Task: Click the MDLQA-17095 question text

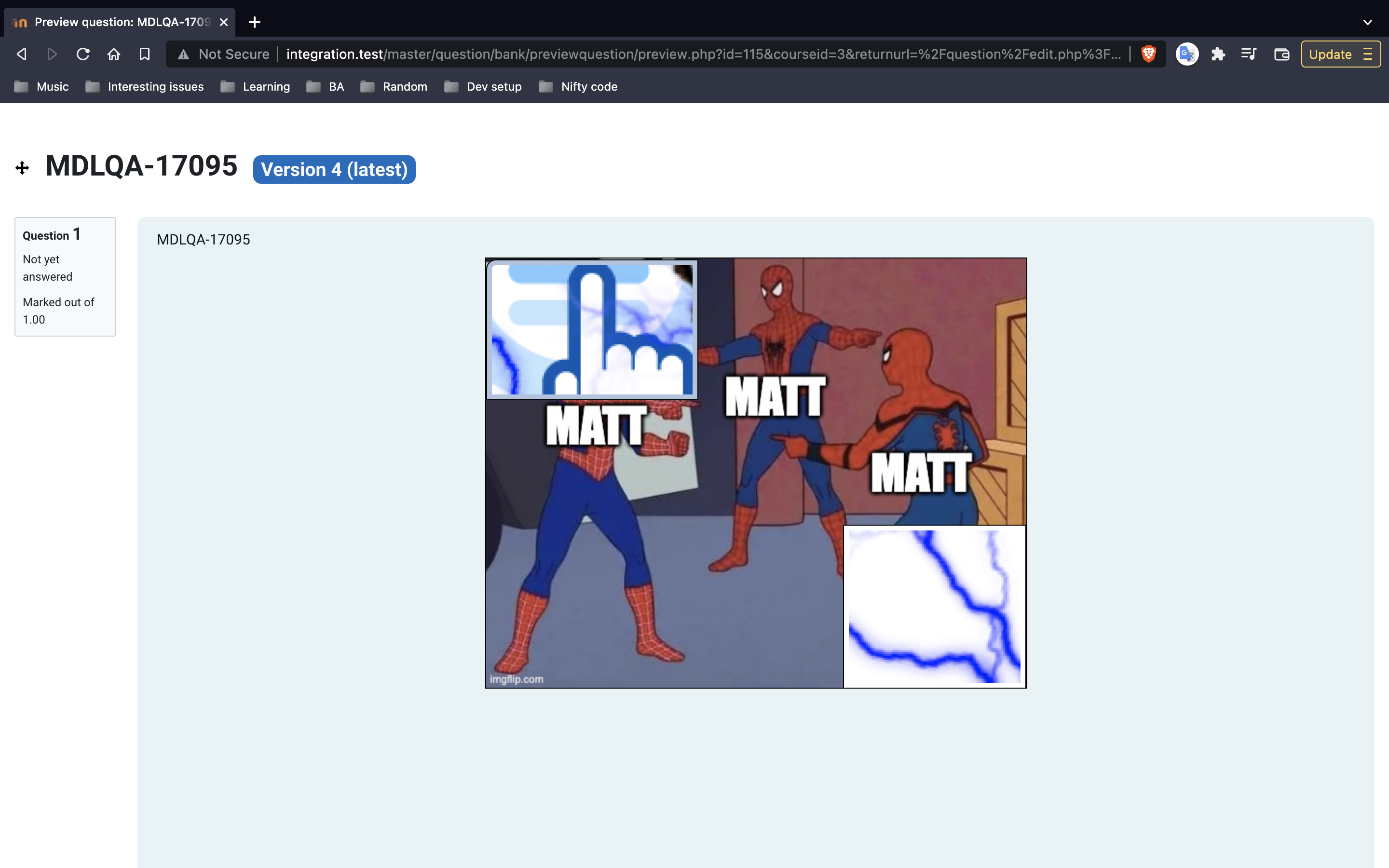Action: point(203,239)
